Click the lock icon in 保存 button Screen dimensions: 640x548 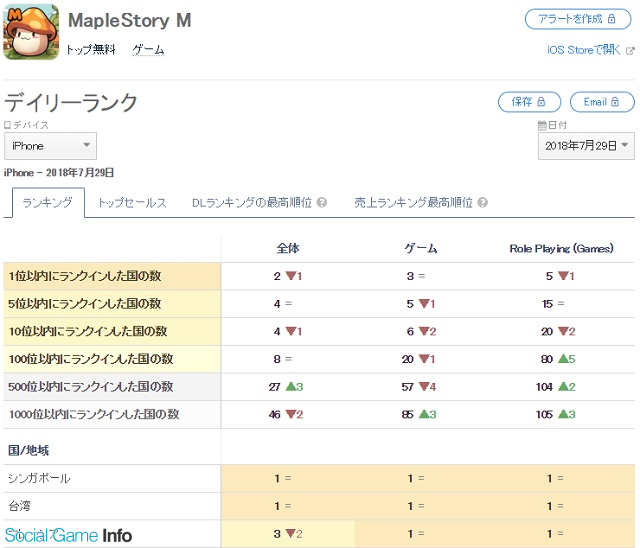(541, 102)
